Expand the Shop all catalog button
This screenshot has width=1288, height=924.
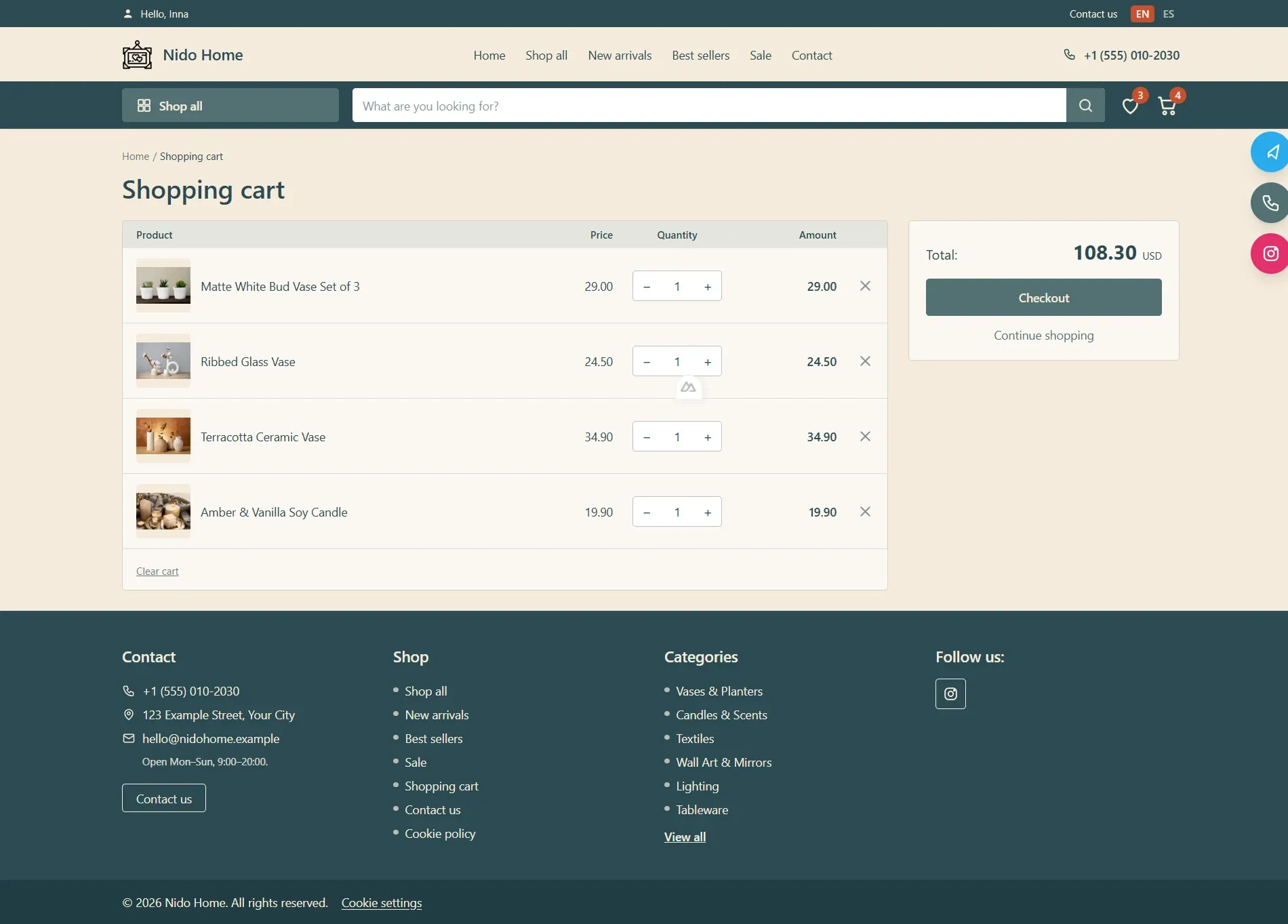[x=230, y=105]
